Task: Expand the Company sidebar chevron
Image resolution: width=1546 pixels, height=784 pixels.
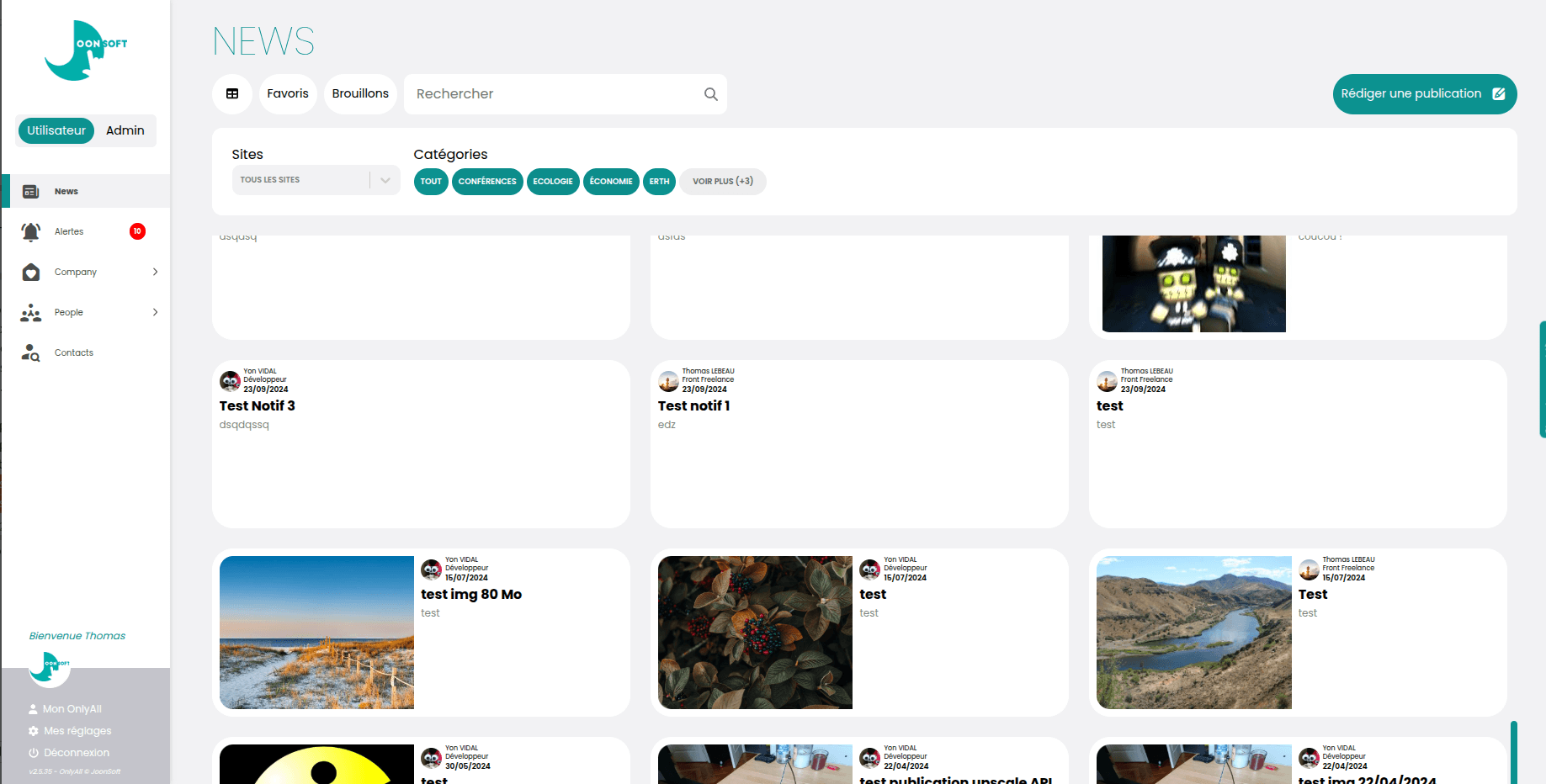Action: pos(155,272)
